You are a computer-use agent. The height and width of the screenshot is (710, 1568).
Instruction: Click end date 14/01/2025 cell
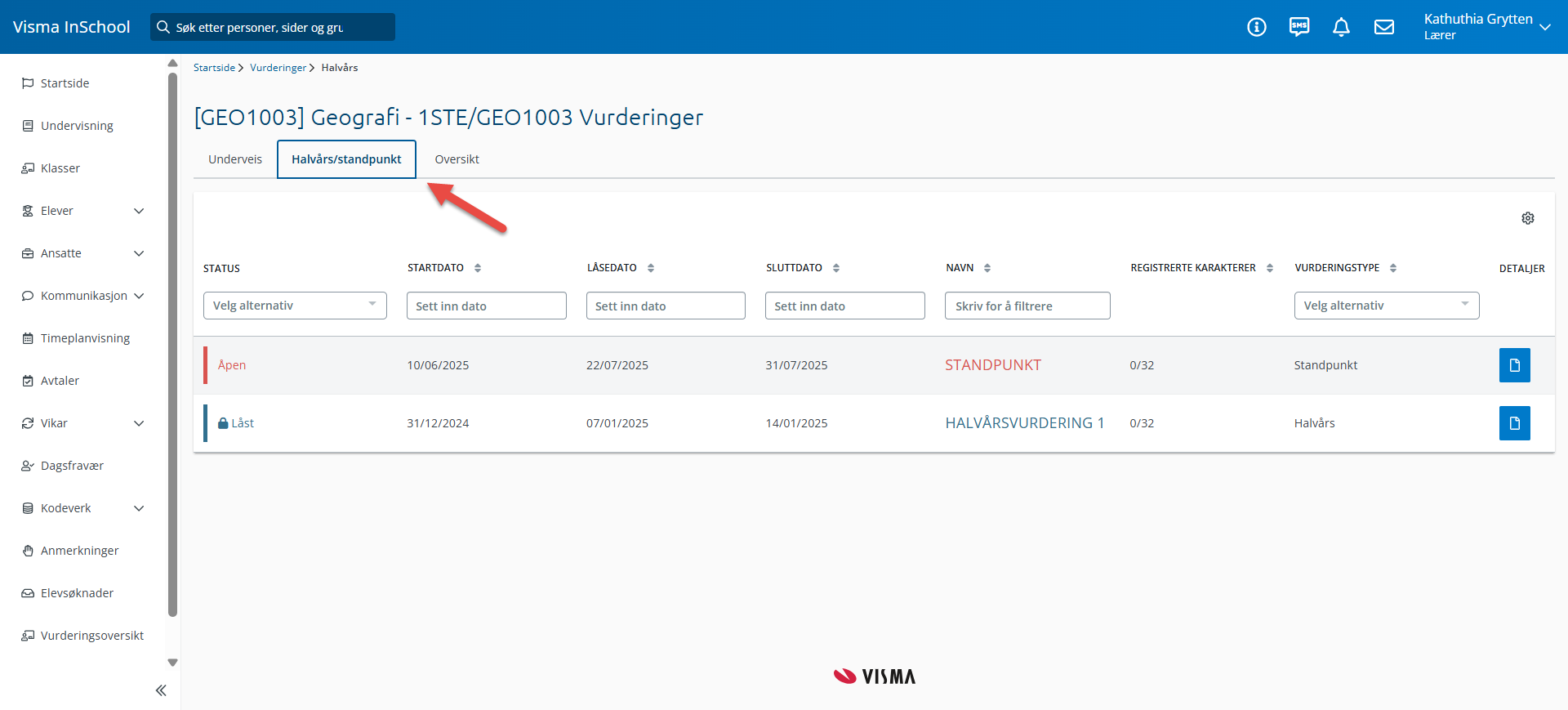(x=796, y=423)
